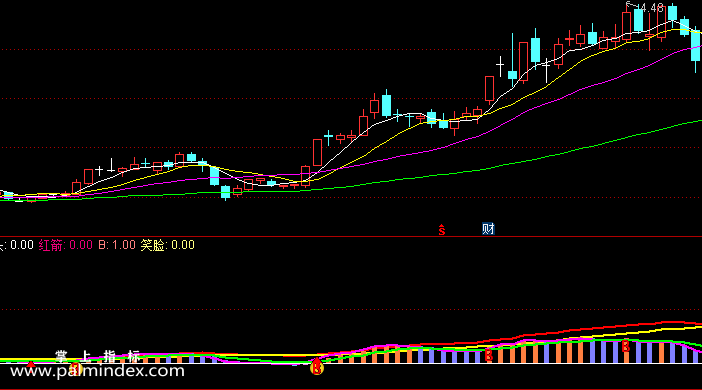The height and width of the screenshot is (390, 702).
Task: Click the red S sell marker below candlesticks
Action: 442,230
